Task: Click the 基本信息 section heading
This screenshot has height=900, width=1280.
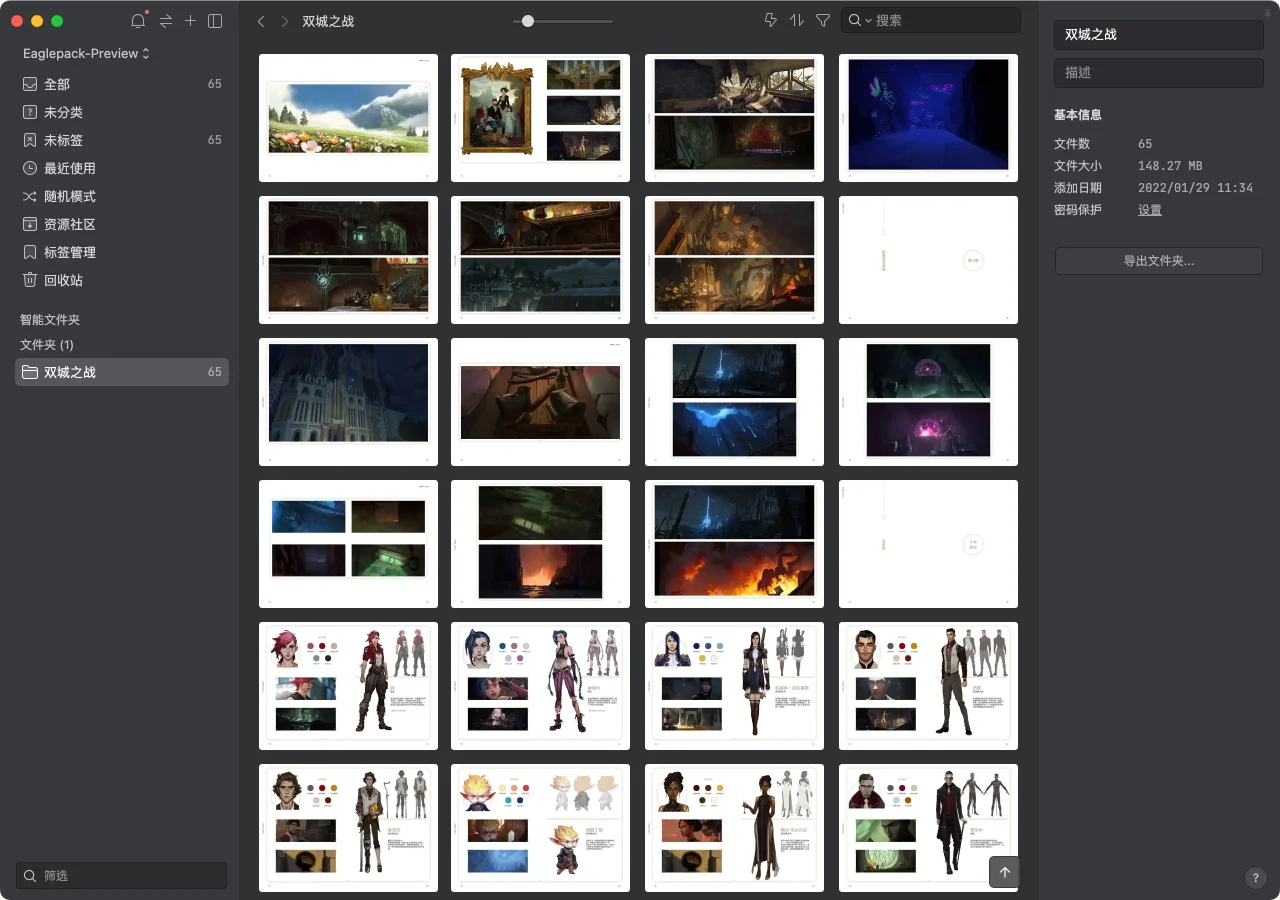Action: tap(1078, 115)
